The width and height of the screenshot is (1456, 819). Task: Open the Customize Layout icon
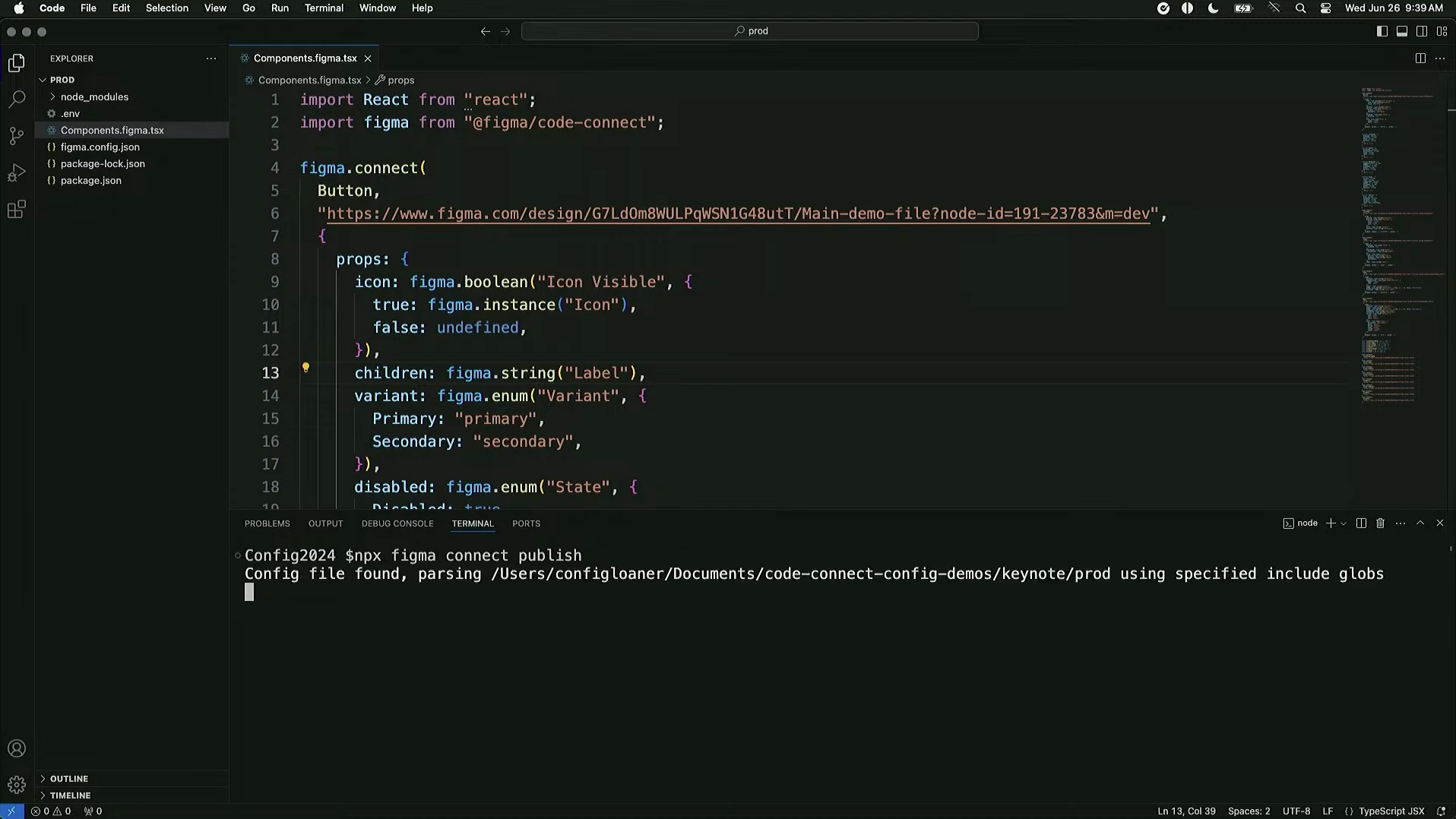1442,31
